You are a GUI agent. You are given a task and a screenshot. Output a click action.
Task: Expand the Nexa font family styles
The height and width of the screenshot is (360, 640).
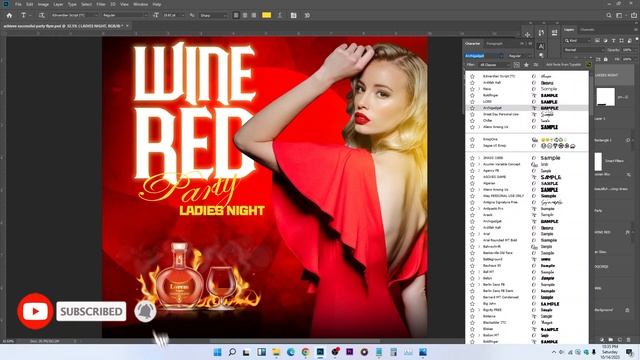(x=479, y=89)
